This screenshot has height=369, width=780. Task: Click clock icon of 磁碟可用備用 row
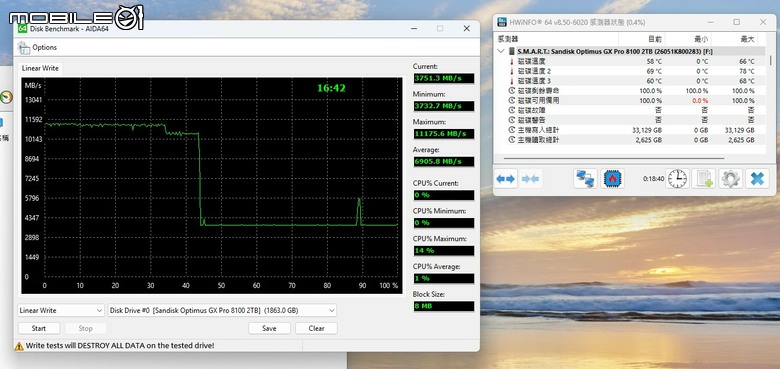[512, 100]
